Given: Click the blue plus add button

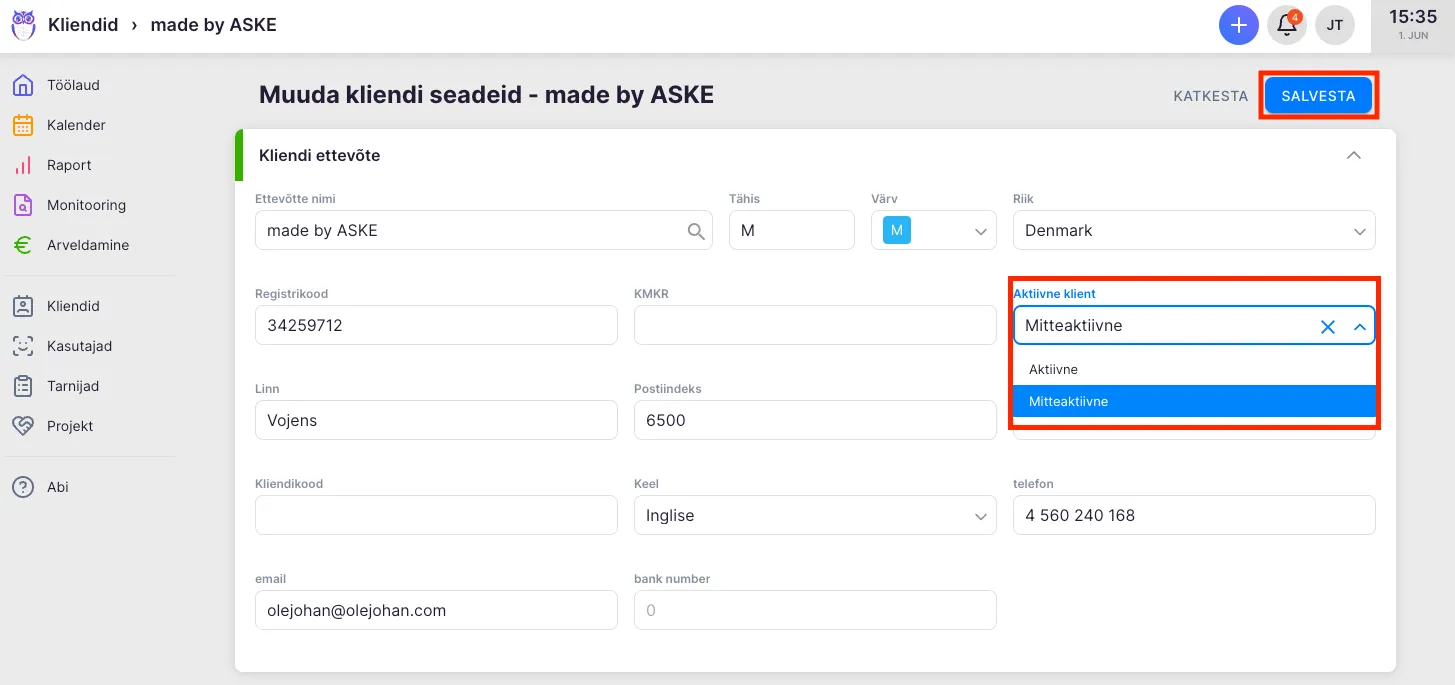Looking at the screenshot, I should pyautogui.click(x=1238, y=25).
